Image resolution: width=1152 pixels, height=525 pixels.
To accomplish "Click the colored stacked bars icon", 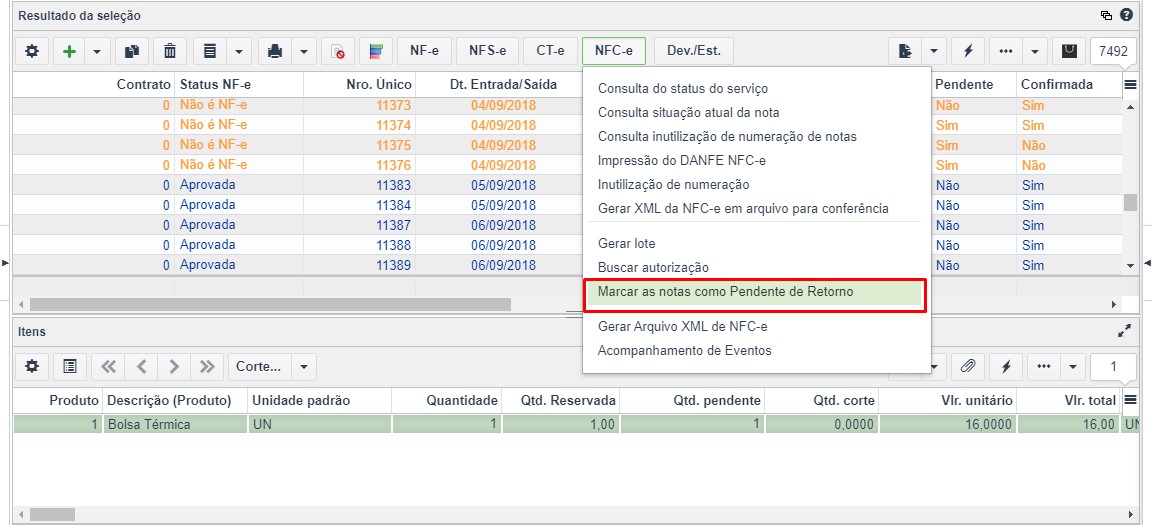I will click(376, 51).
